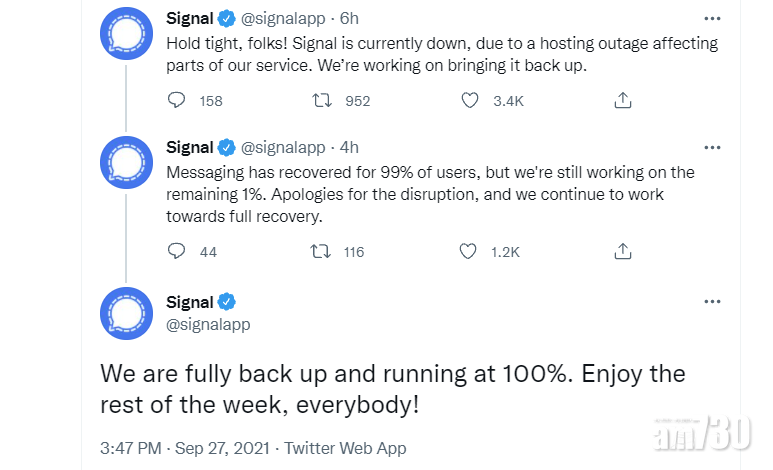The width and height of the screenshot is (773, 470).
Task: Open Signal avatar on the first tweet
Action: click(x=126, y=32)
